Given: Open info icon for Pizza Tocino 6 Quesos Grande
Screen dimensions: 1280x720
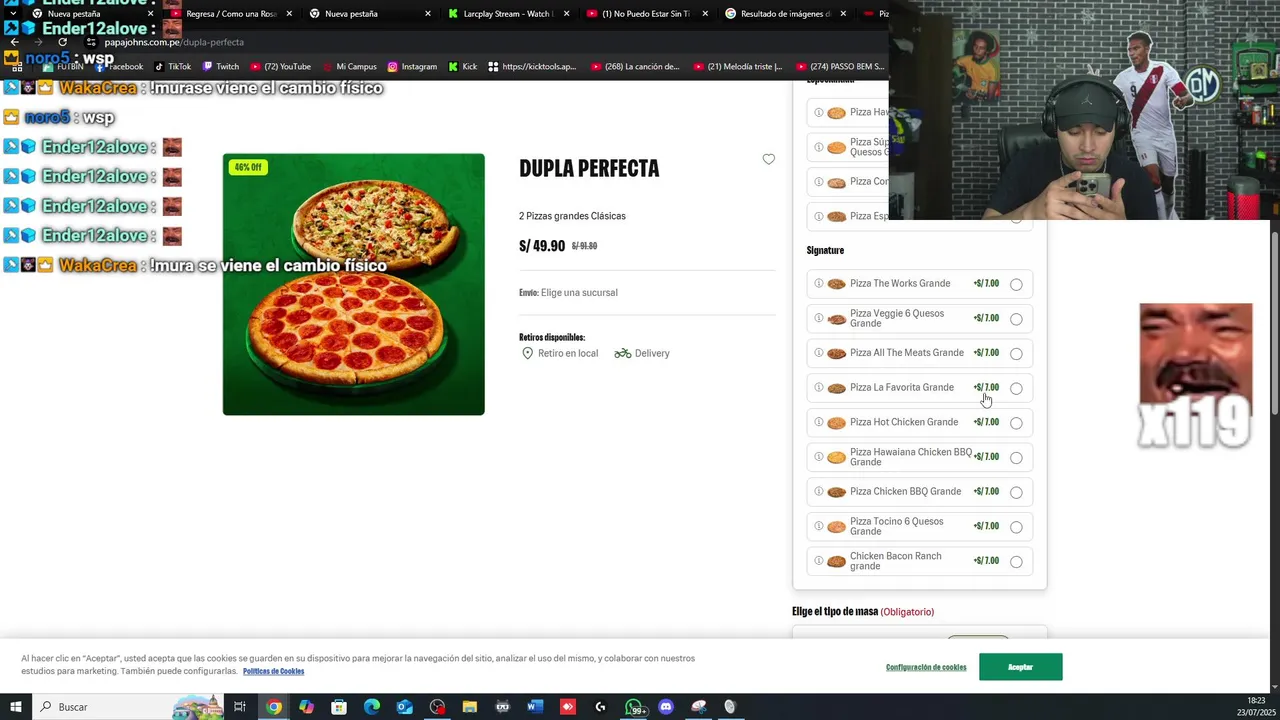Looking at the screenshot, I should tap(818, 526).
